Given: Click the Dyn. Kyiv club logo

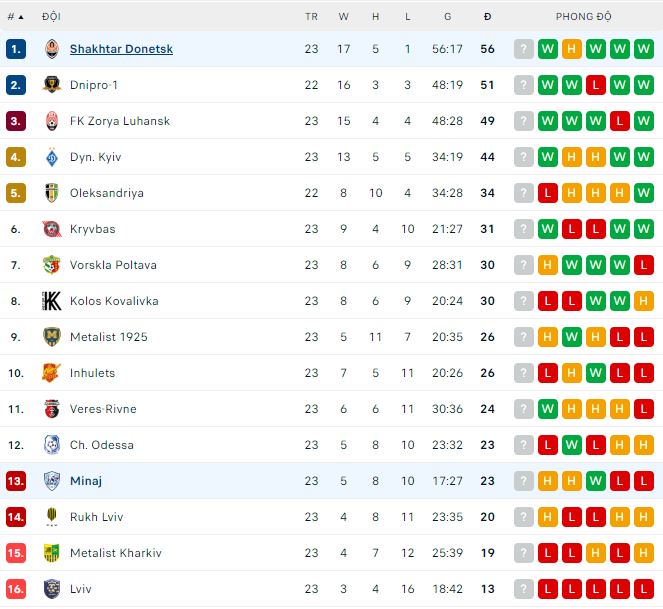Looking at the screenshot, I should (52, 157).
